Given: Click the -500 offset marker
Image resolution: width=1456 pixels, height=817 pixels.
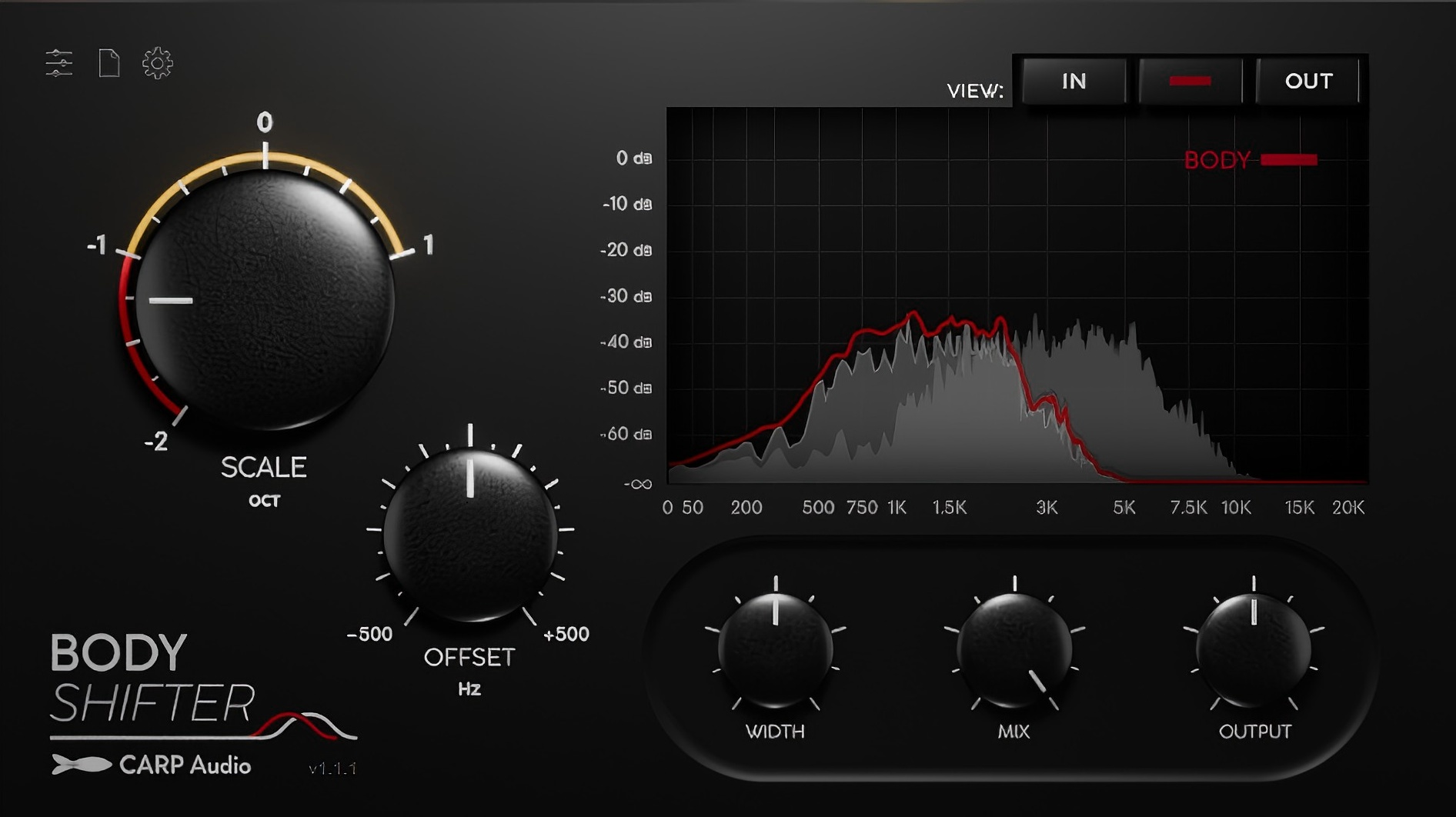Looking at the screenshot, I should [369, 634].
